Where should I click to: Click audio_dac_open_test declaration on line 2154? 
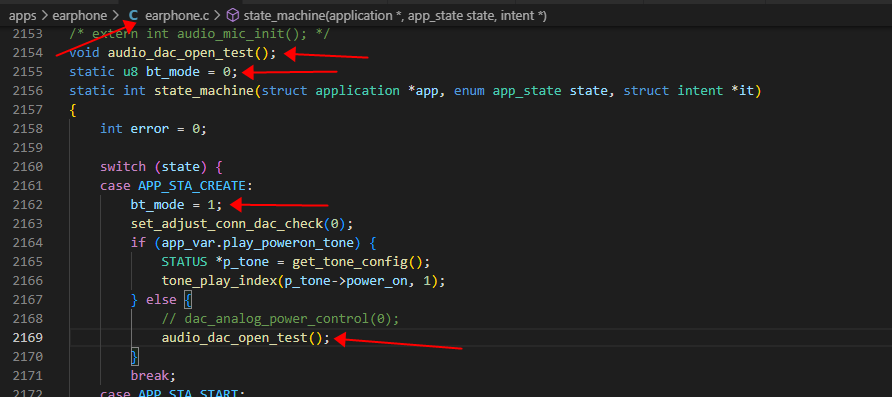pyautogui.click(x=180, y=53)
